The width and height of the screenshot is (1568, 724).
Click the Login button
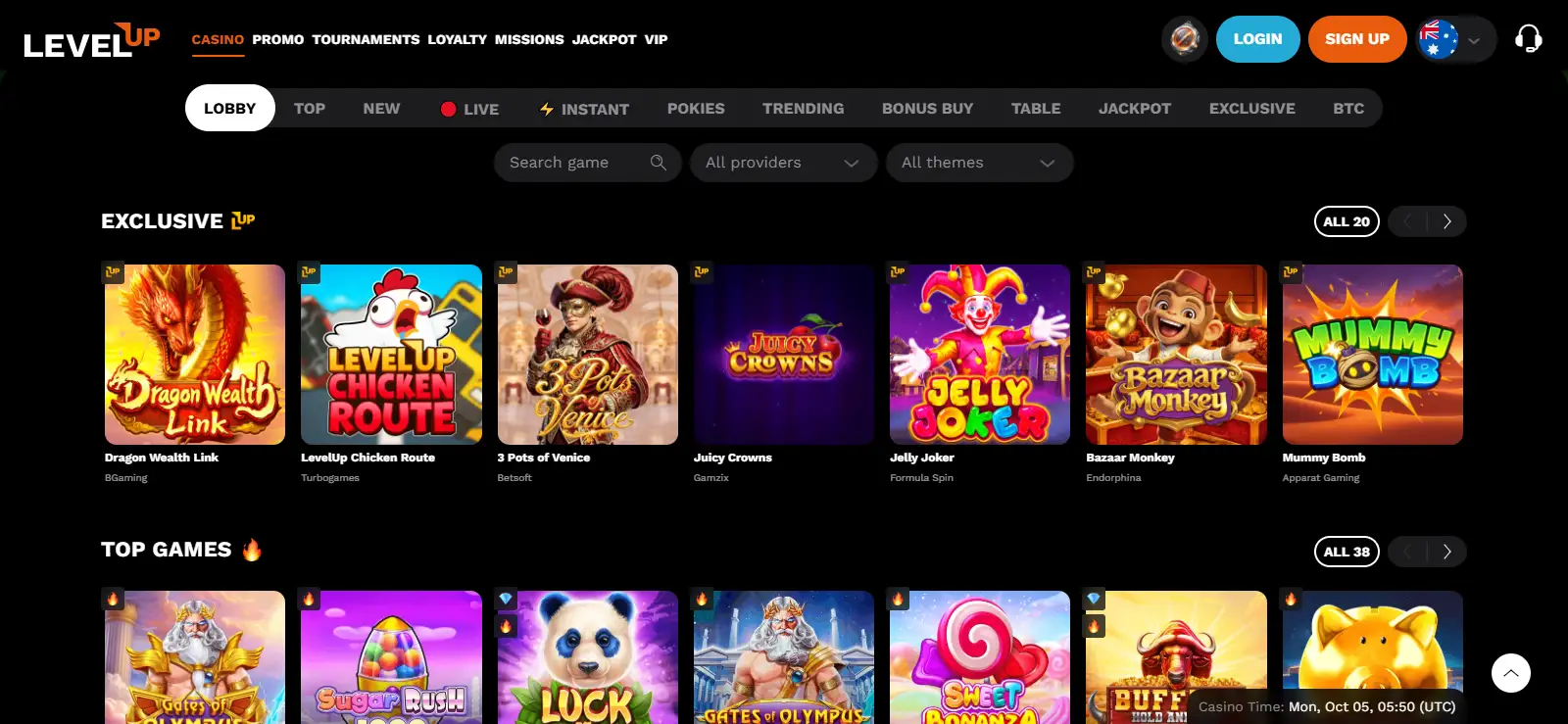click(x=1257, y=39)
